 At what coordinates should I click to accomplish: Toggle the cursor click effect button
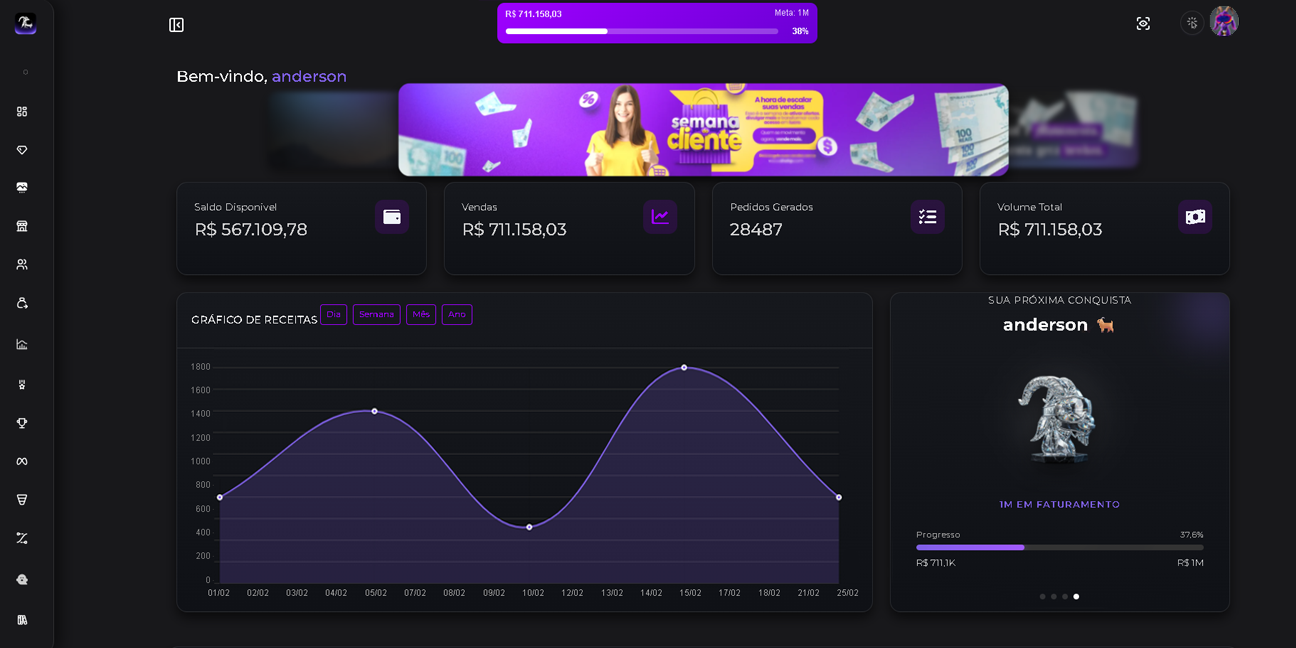(1192, 23)
